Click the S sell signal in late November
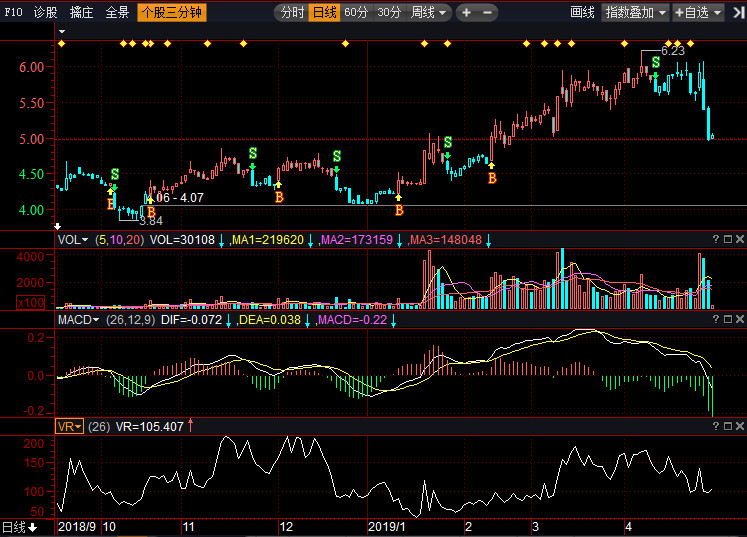The height and width of the screenshot is (537, 747). [253, 153]
